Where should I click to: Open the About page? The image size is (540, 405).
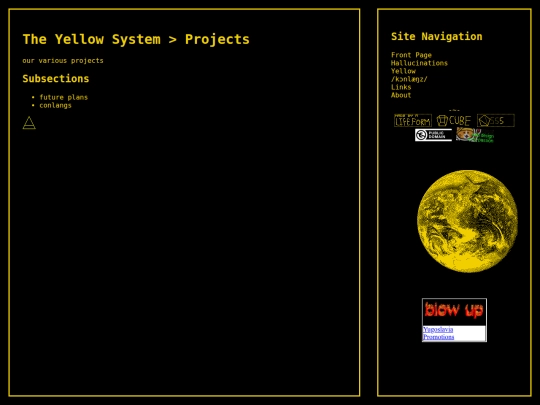point(401,95)
